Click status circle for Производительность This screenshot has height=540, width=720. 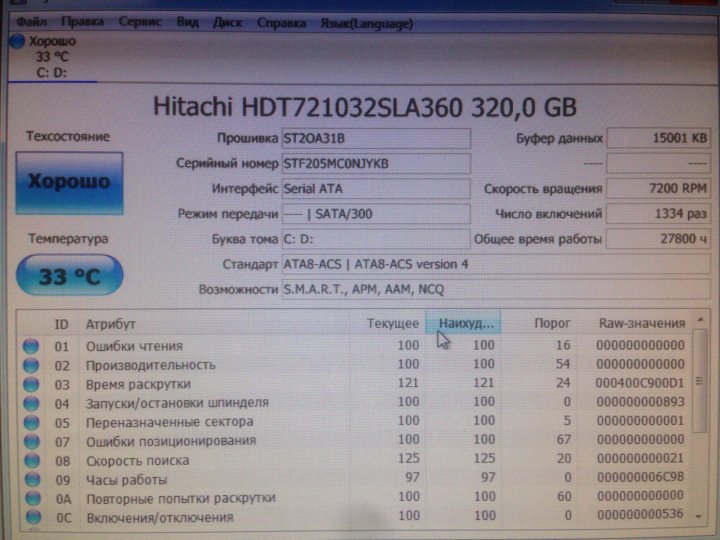31,365
